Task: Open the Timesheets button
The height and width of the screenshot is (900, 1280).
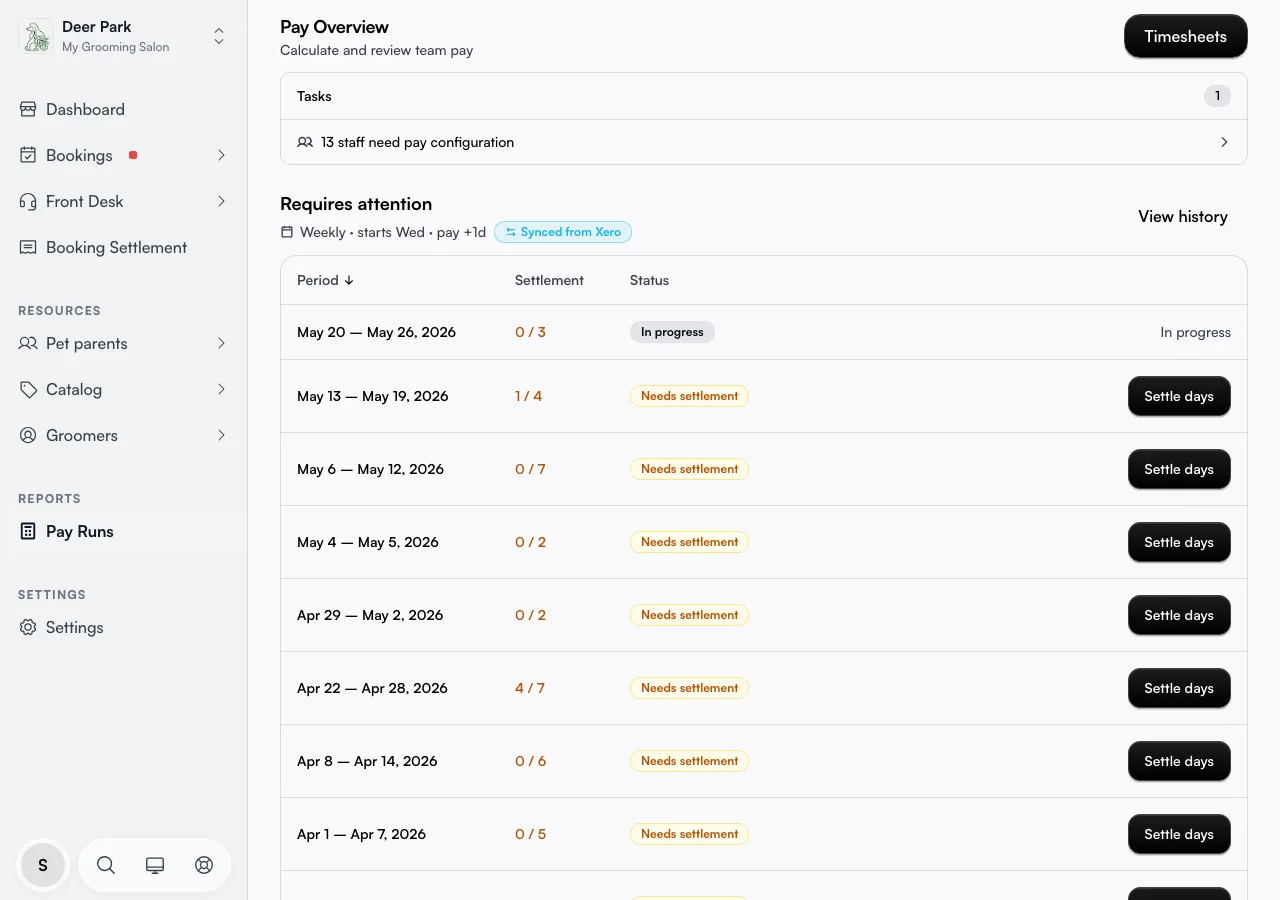Action: (1186, 37)
